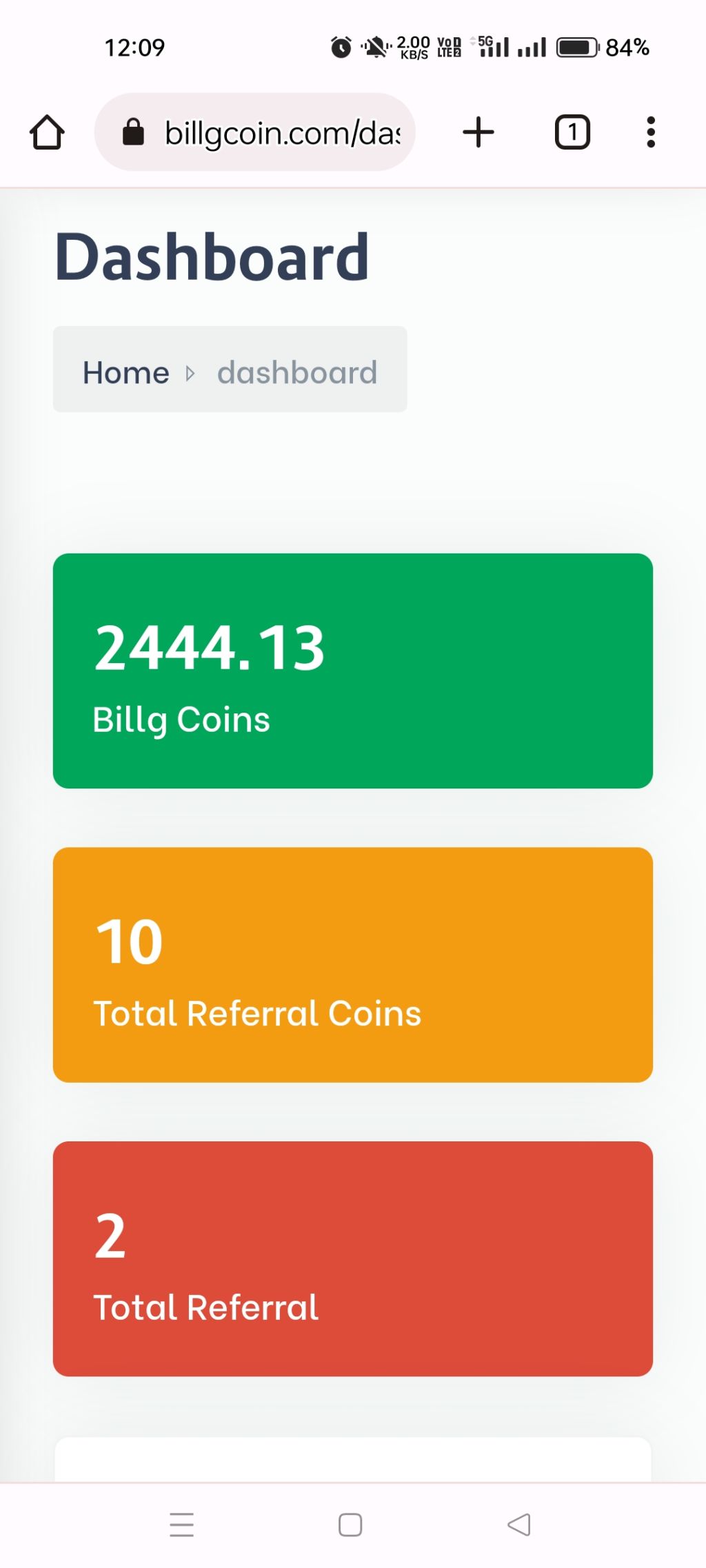Open a new tab with plus icon
The width and height of the screenshot is (706, 1568).
tap(478, 132)
